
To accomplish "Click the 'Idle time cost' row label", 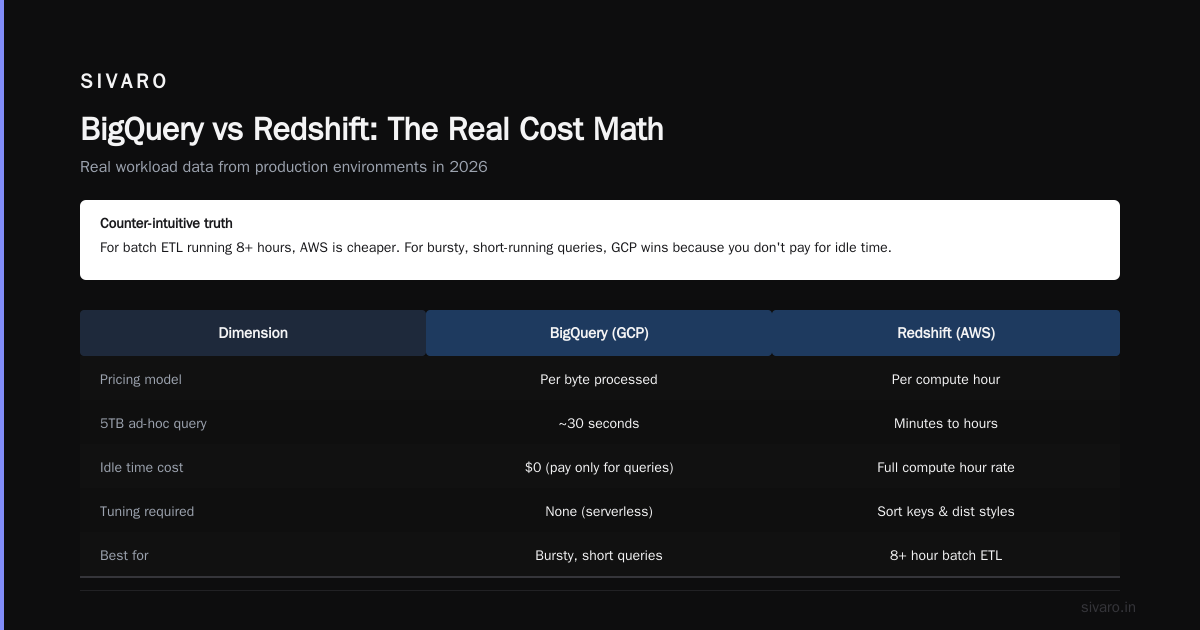I will 142,468.
